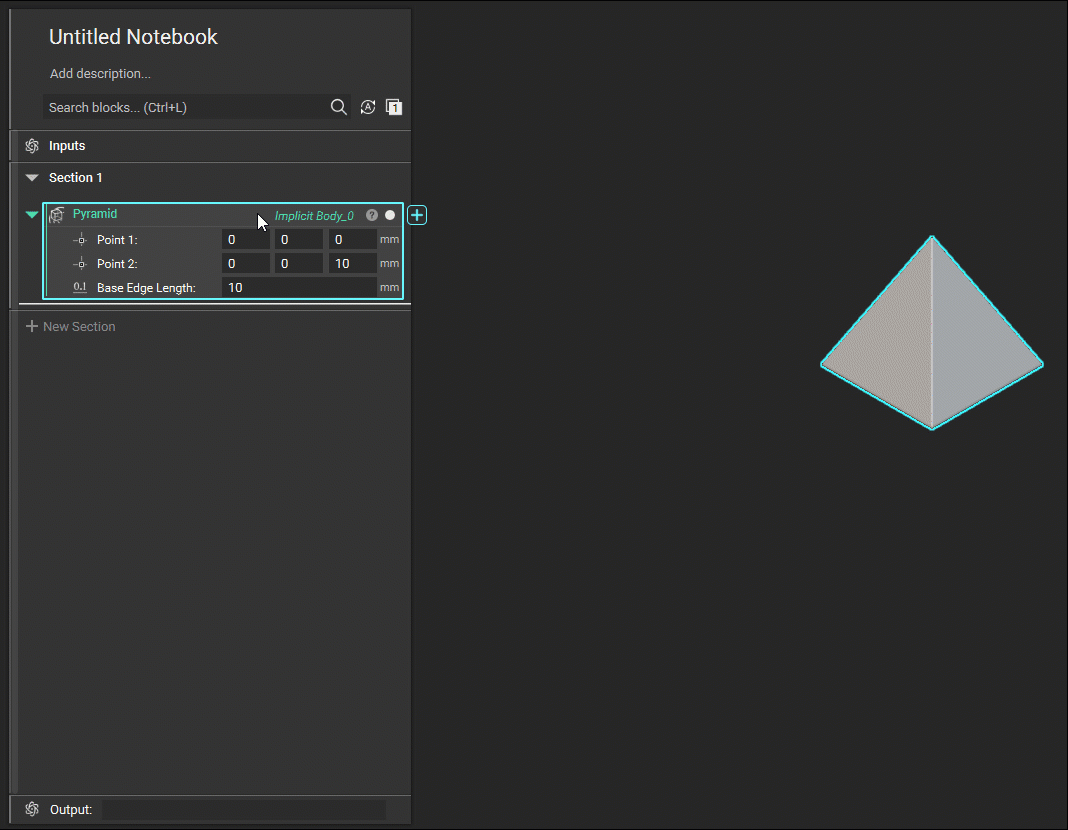Select the Pyramid block title
The image size is (1068, 830).
point(95,214)
